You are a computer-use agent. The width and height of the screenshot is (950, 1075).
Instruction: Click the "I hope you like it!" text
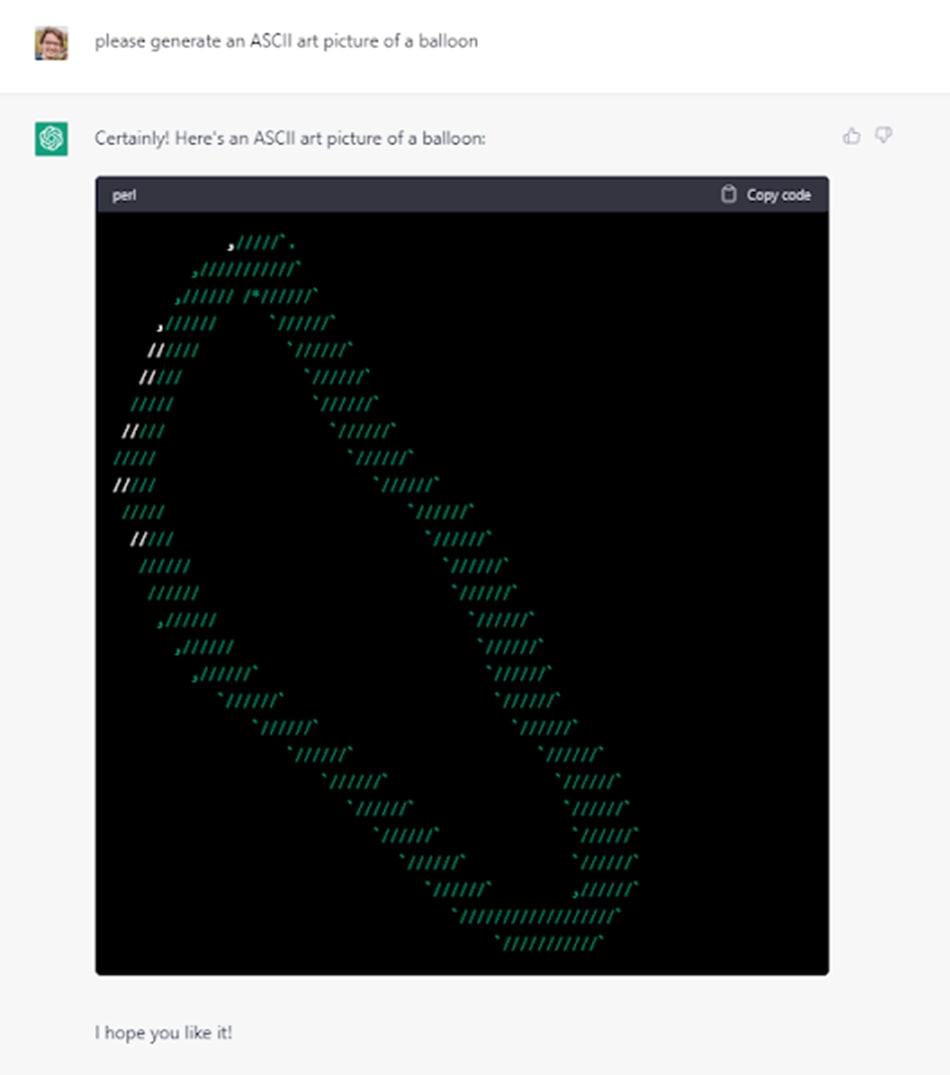163,1032
